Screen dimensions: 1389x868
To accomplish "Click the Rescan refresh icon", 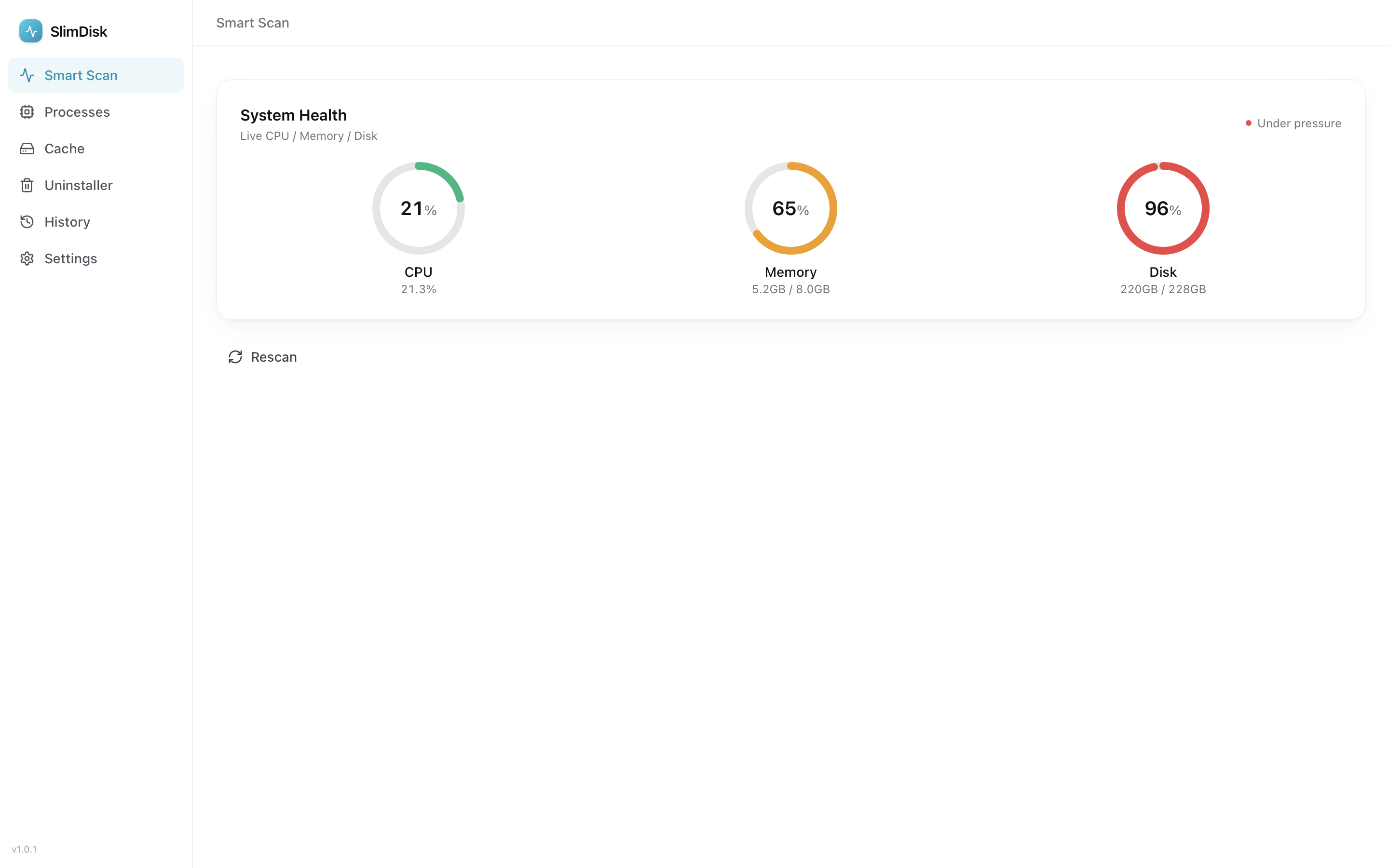I will click(235, 357).
